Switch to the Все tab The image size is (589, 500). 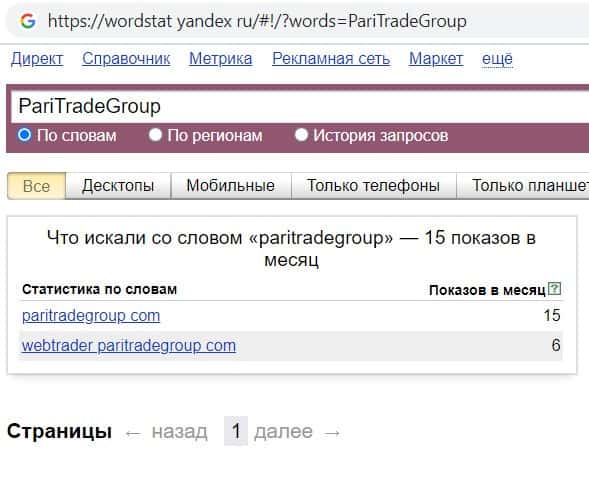[36, 186]
